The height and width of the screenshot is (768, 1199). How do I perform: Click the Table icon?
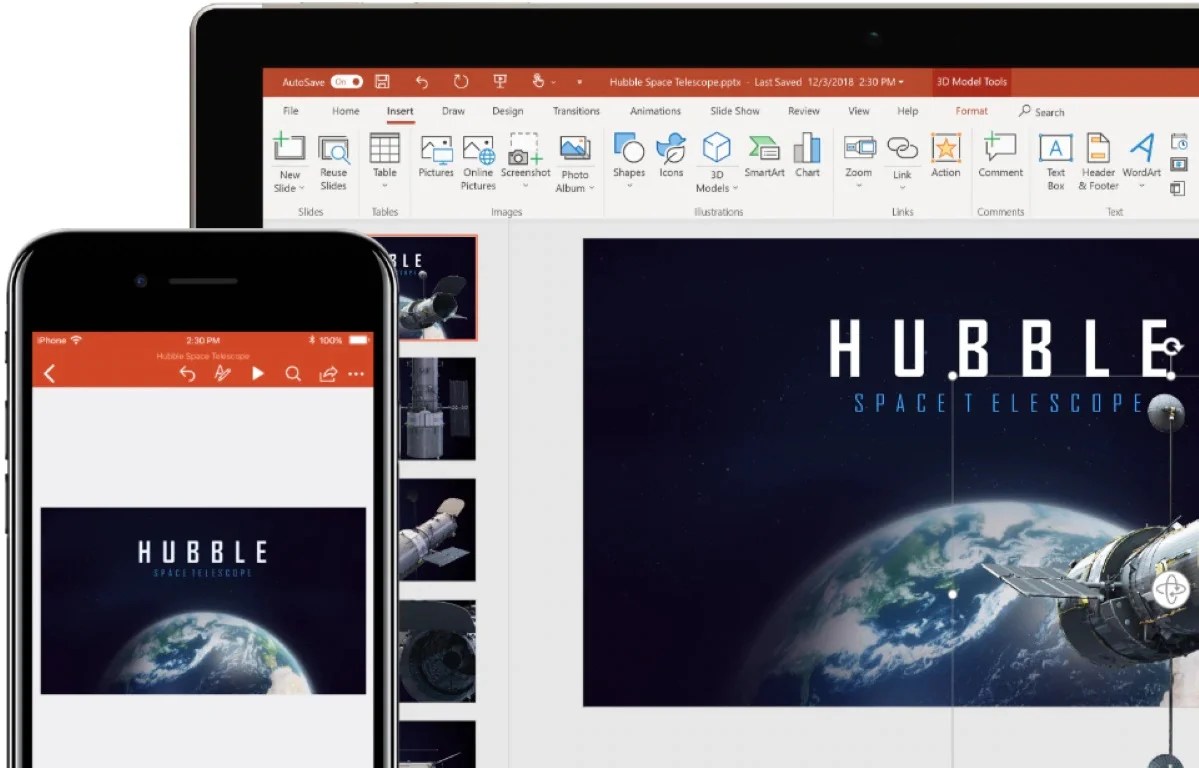tap(385, 147)
